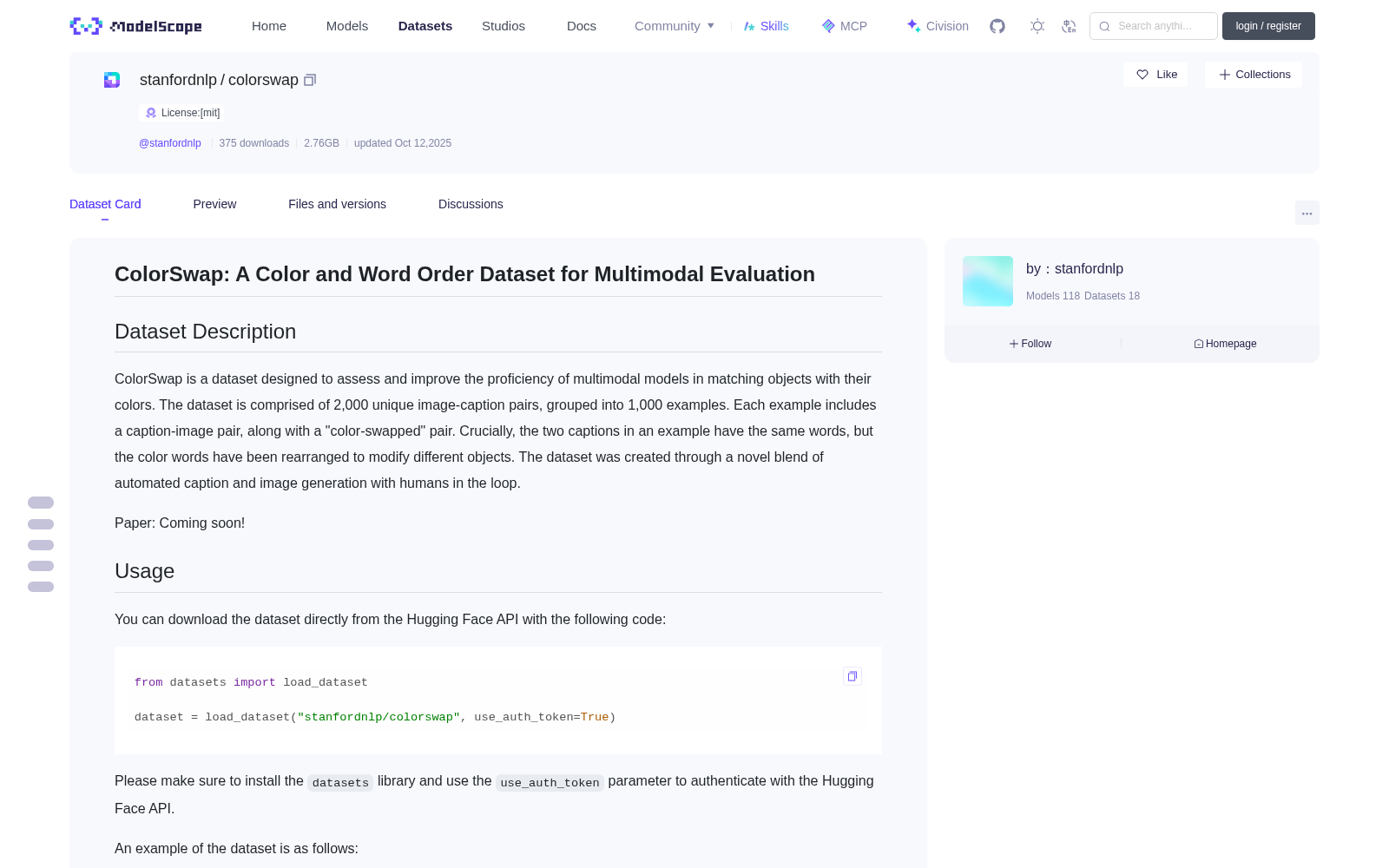This screenshot has width=1389, height=868.
Task: Click the login / register button
Action: (x=1268, y=26)
